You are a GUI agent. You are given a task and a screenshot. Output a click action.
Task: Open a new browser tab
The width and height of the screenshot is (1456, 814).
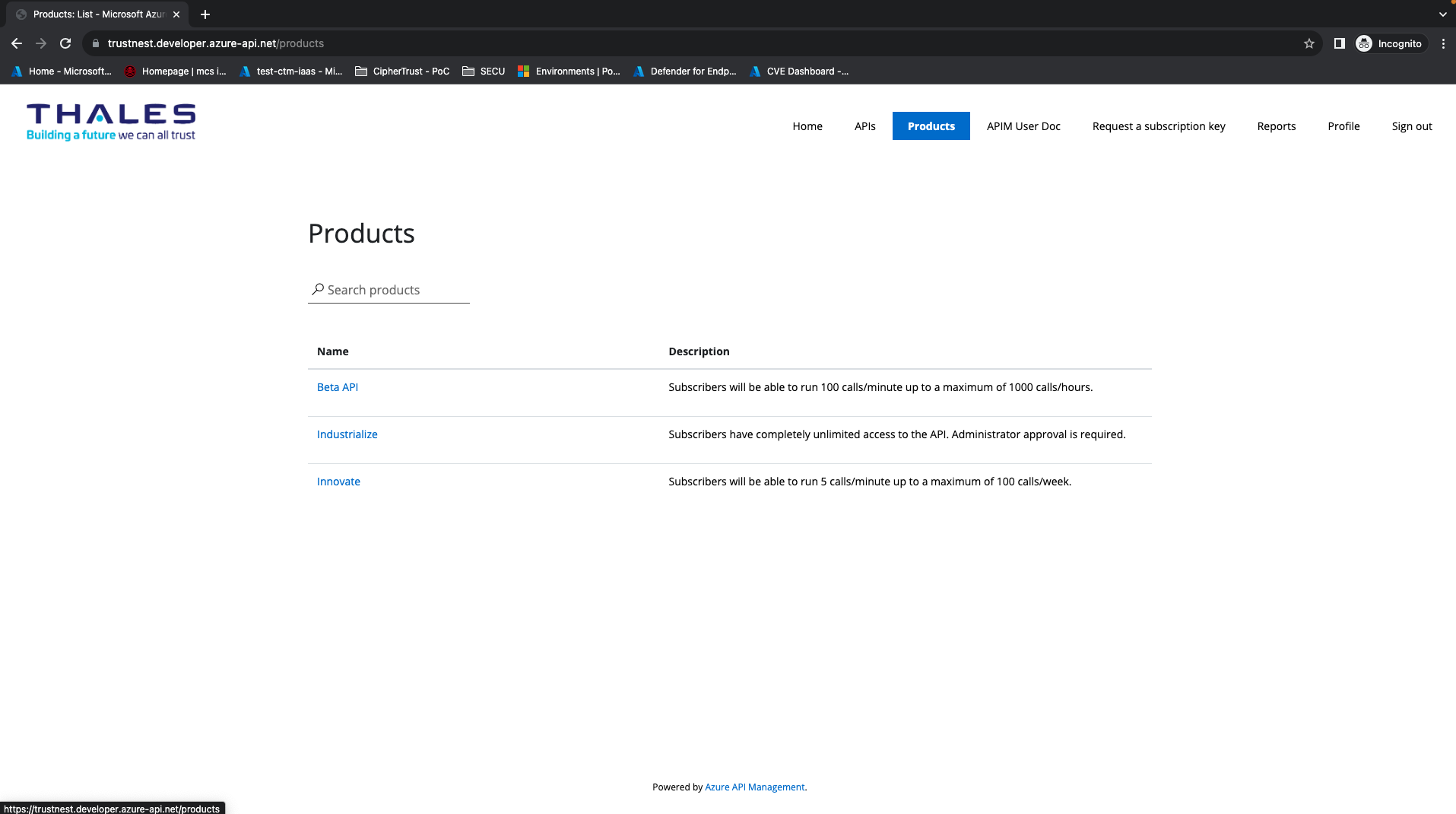205,14
